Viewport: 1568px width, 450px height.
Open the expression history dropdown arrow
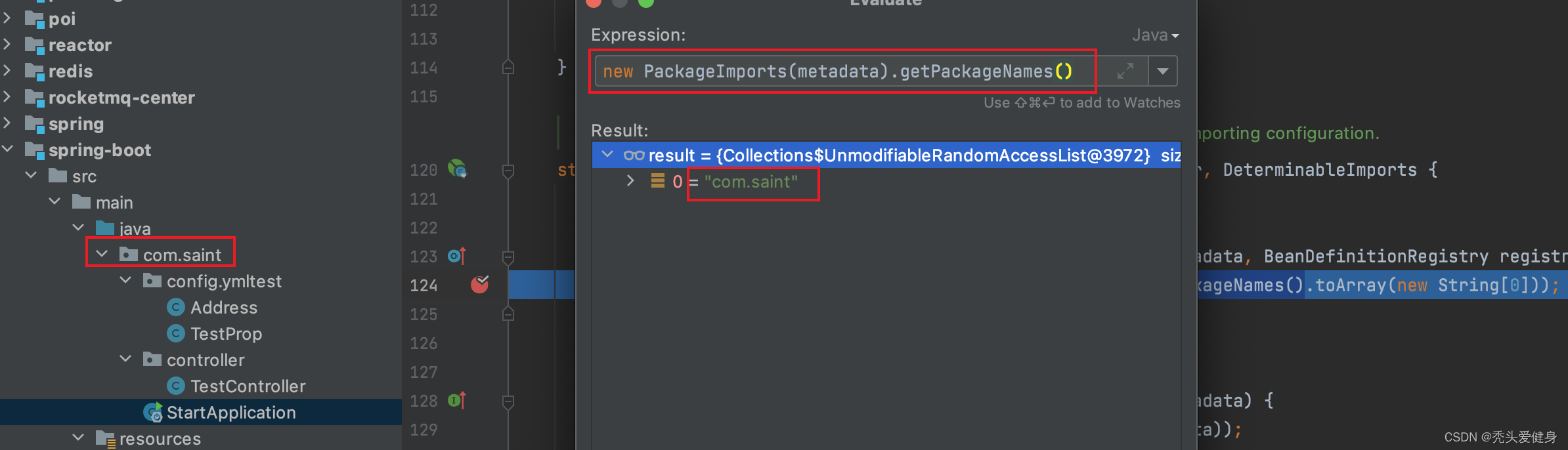(1162, 71)
